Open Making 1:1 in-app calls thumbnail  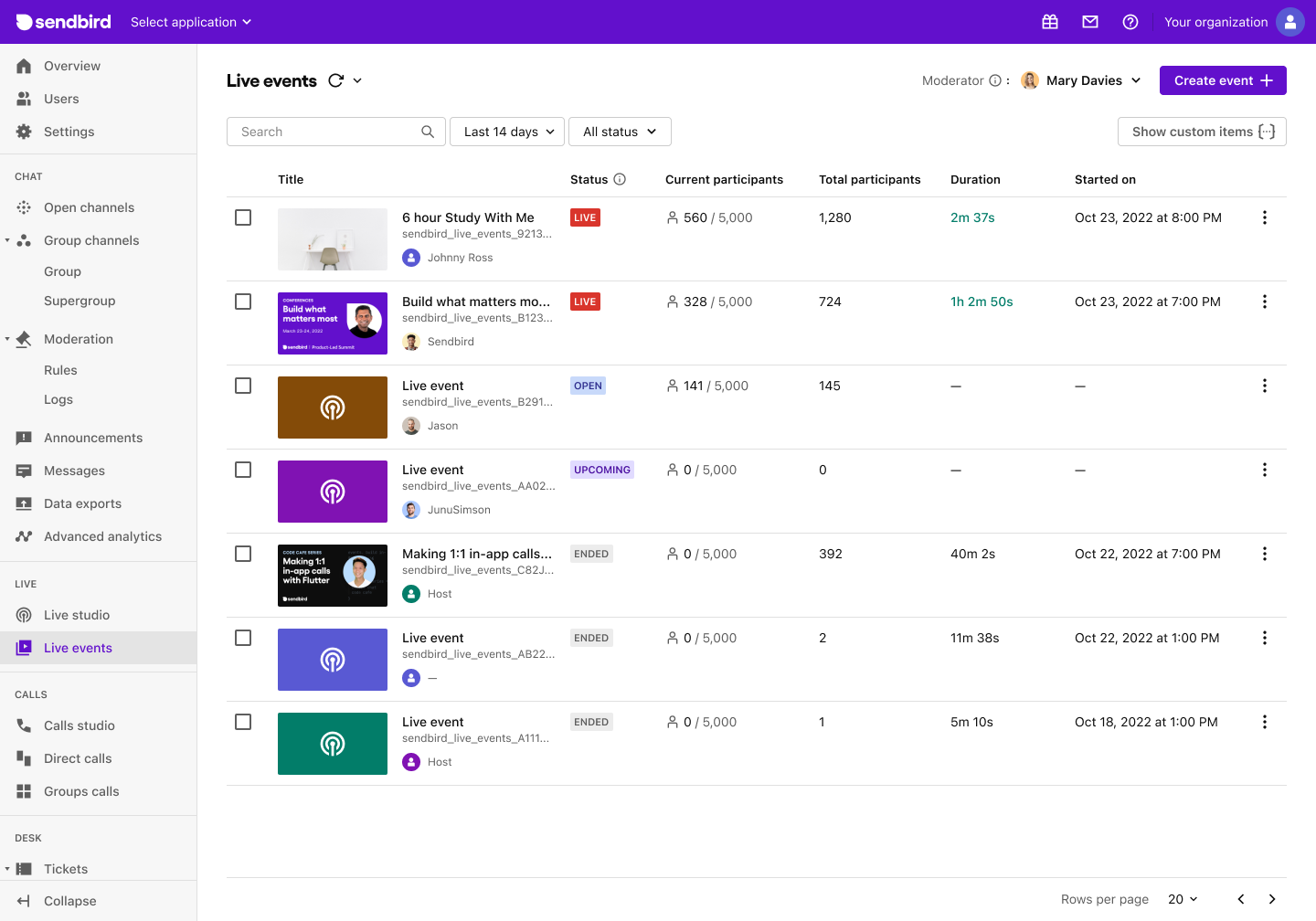pyautogui.click(x=333, y=576)
